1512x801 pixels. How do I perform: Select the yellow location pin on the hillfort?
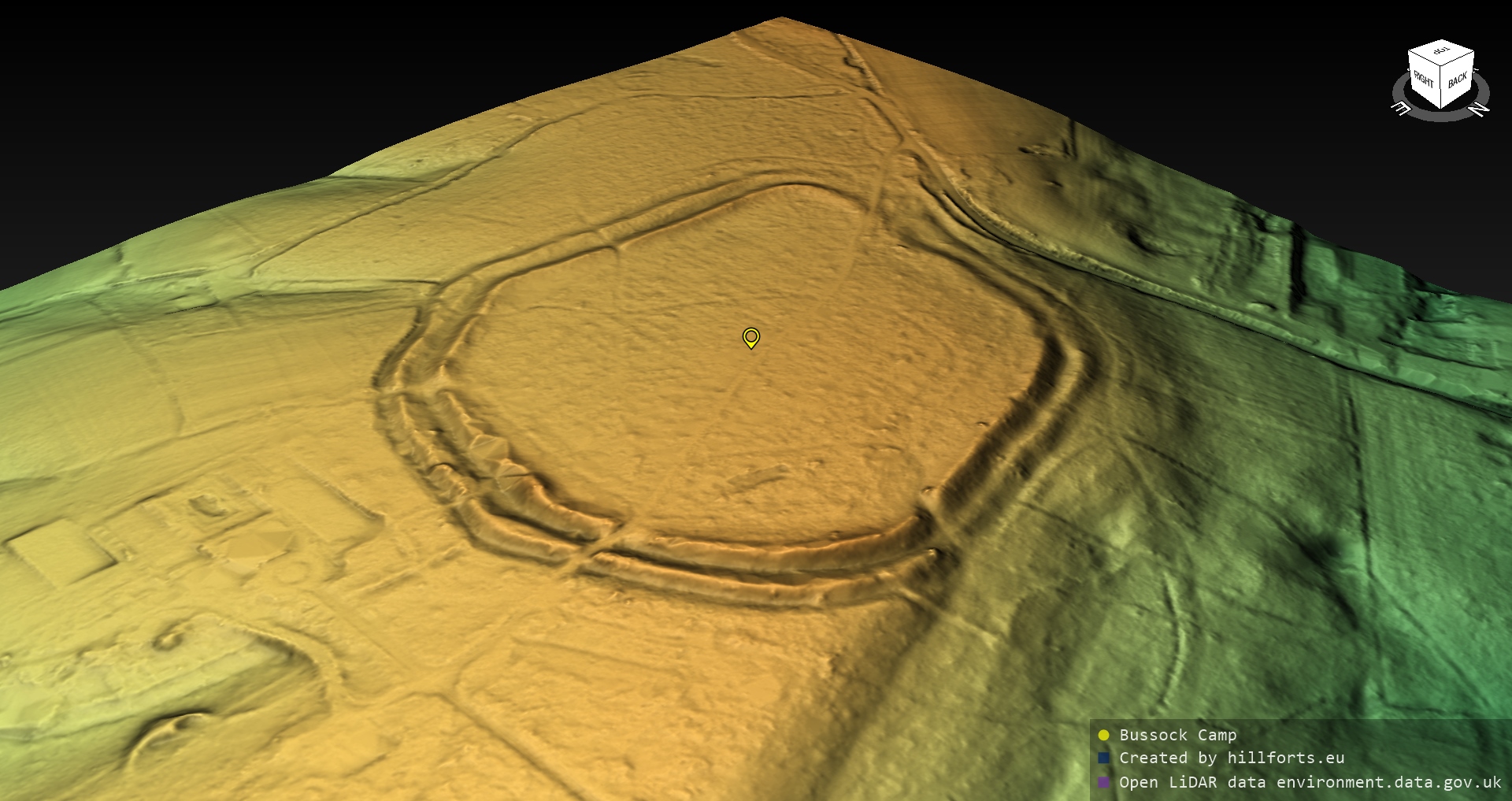[750, 338]
